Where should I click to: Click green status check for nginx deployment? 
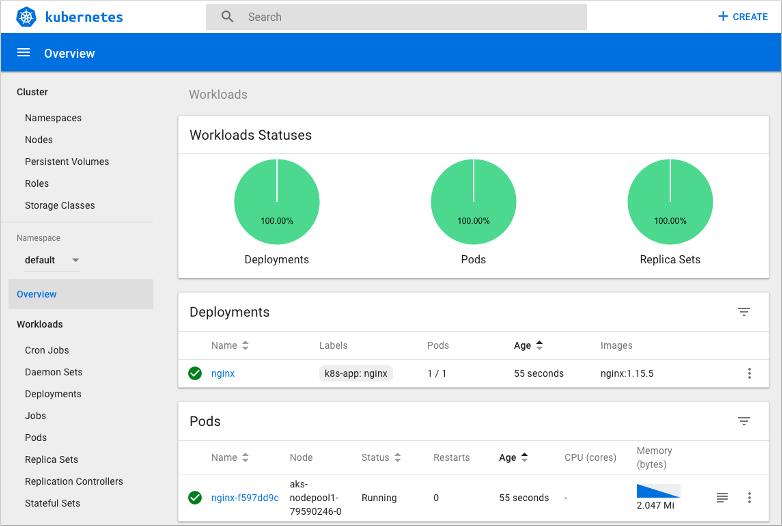coord(195,373)
